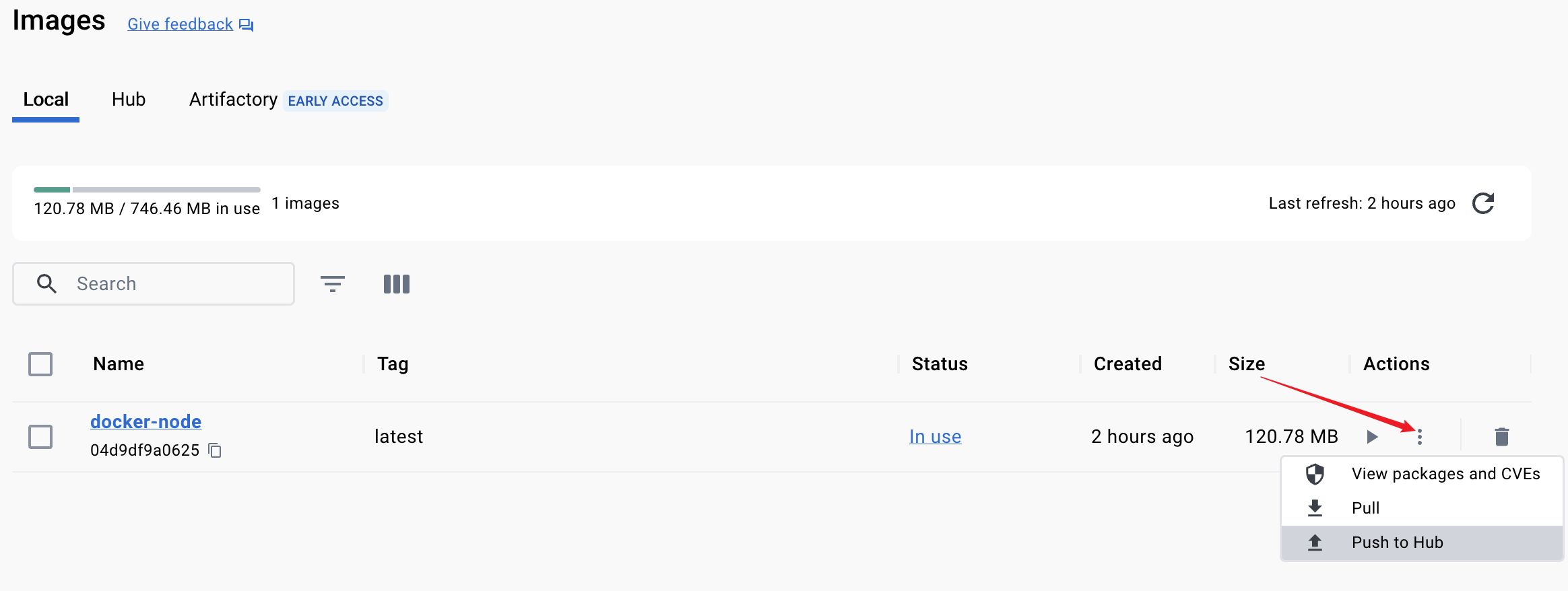This screenshot has height=591, width=1568.
Task: Refresh the images list
Action: click(x=1483, y=203)
